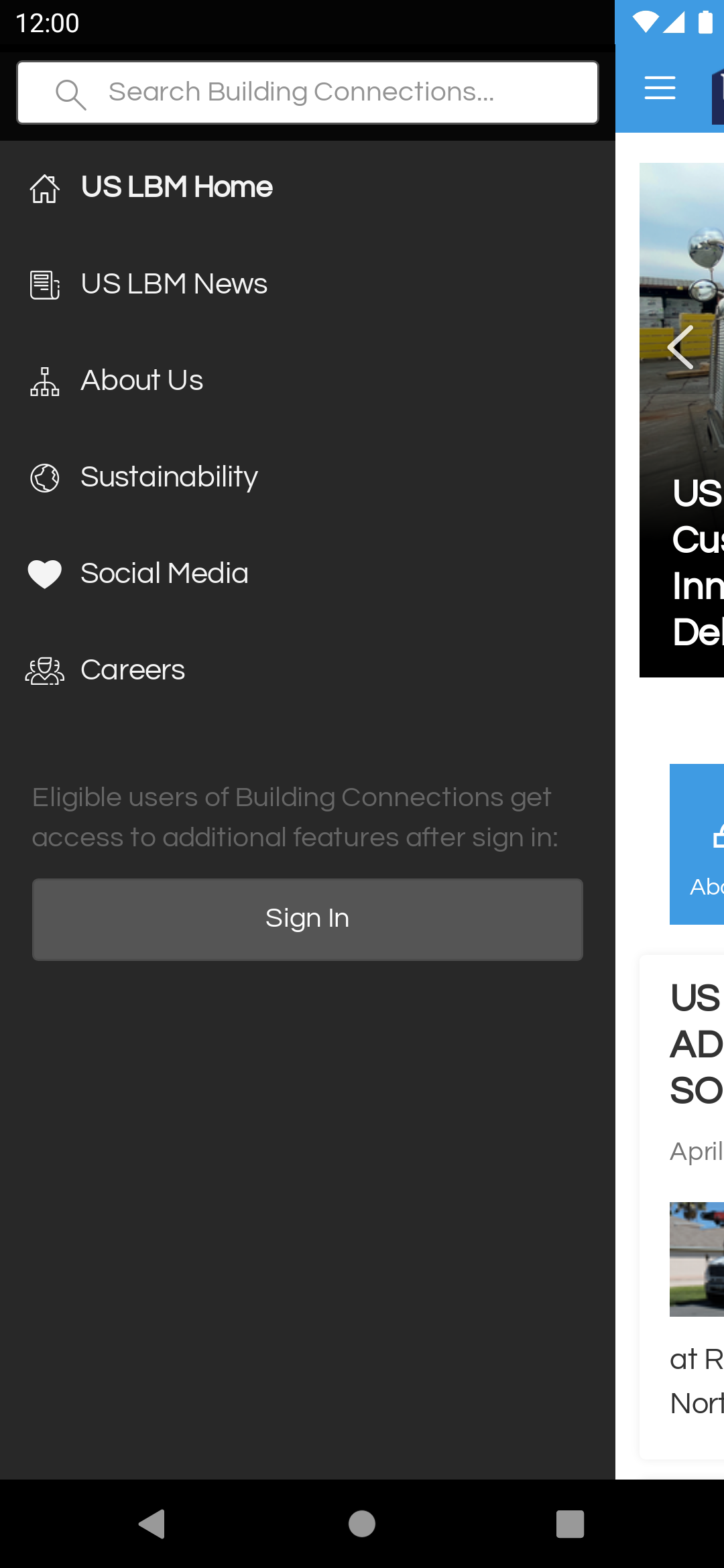Click the Sign In button
Image resolution: width=724 pixels, height=1568 pixels.
[x=308, y=919]
